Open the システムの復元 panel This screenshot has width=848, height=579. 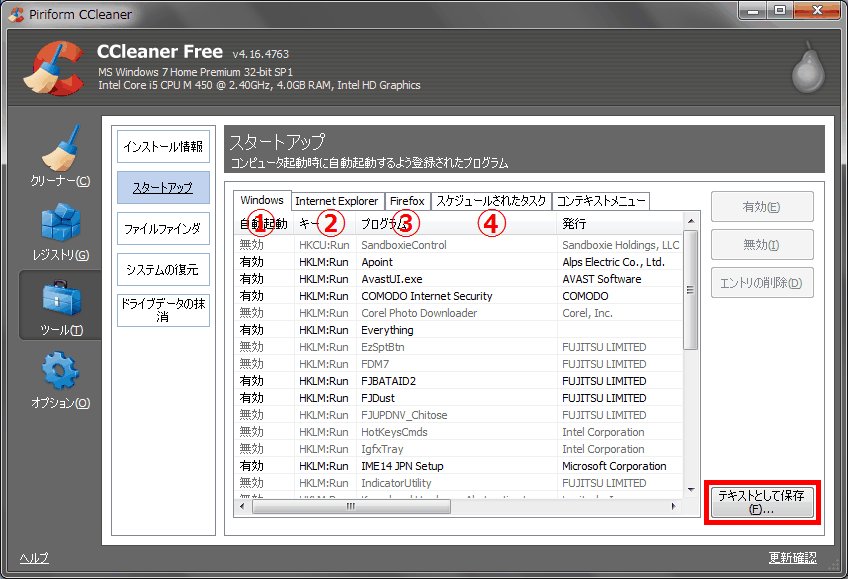(163, 270)
